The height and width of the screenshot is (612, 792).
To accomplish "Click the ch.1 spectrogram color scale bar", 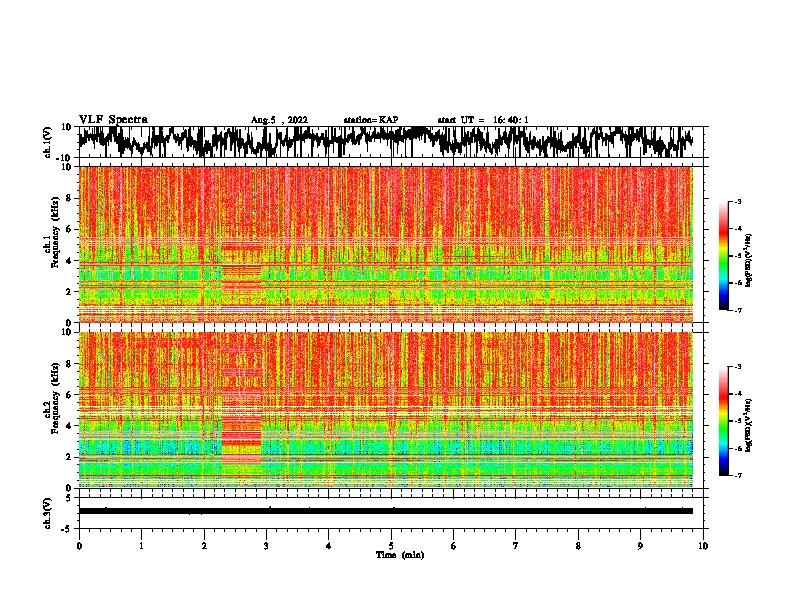I will pyautogui.click(x=724, y=256).
